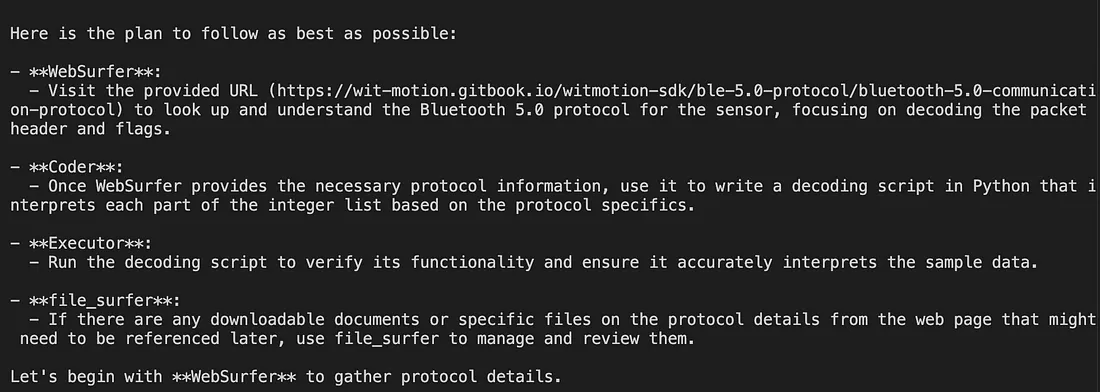Click "Run the decoding script" text
The image size is (1100, 392).
[157, 262]
